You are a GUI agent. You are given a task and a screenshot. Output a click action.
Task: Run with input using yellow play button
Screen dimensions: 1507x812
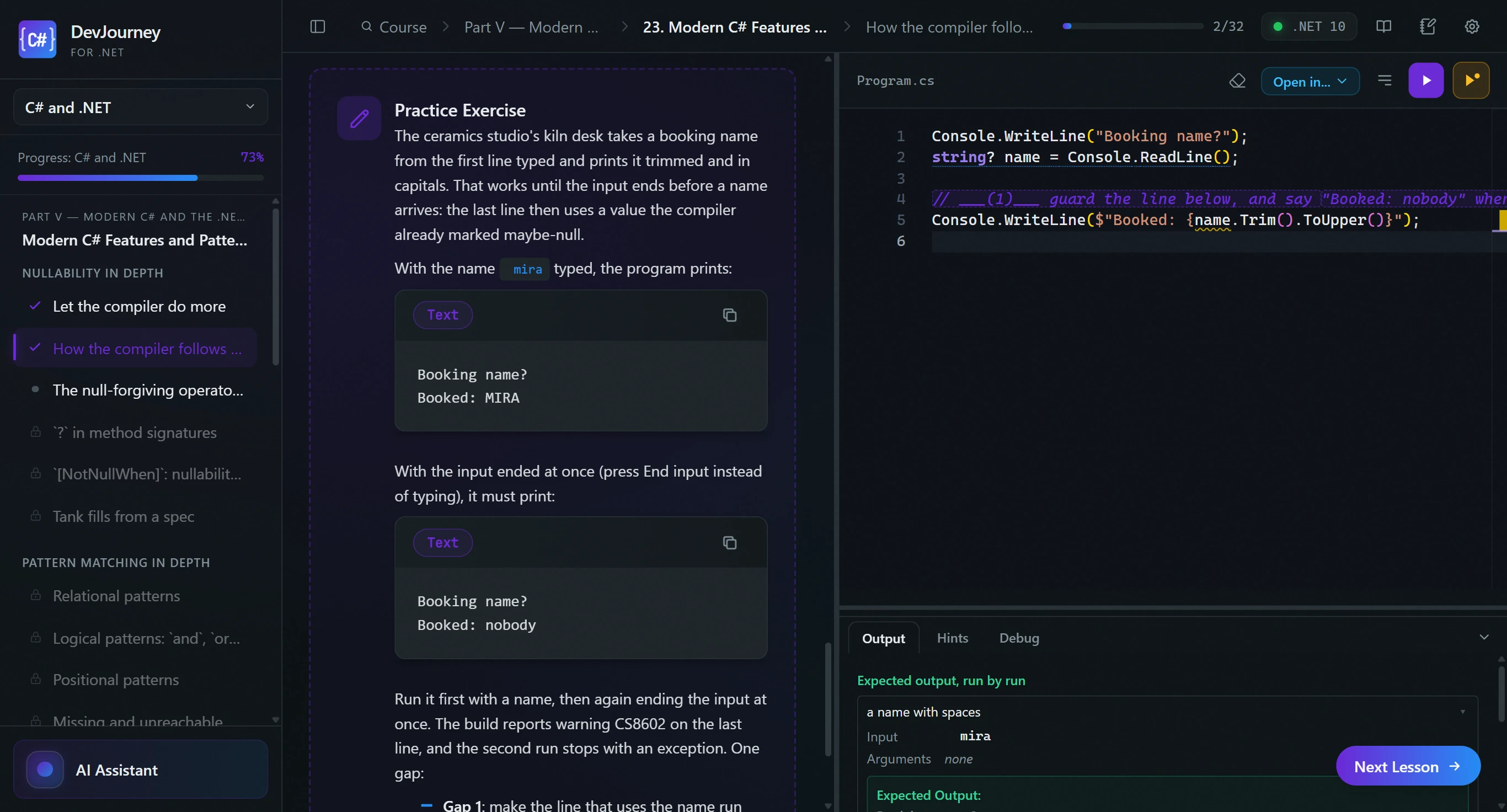[x=1471, y=81]
